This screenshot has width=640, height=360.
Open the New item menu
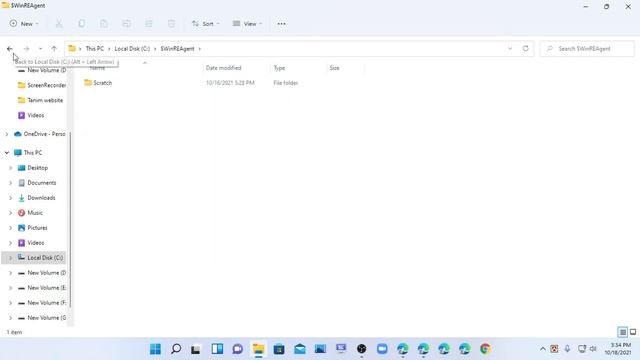tap(24, 24)
